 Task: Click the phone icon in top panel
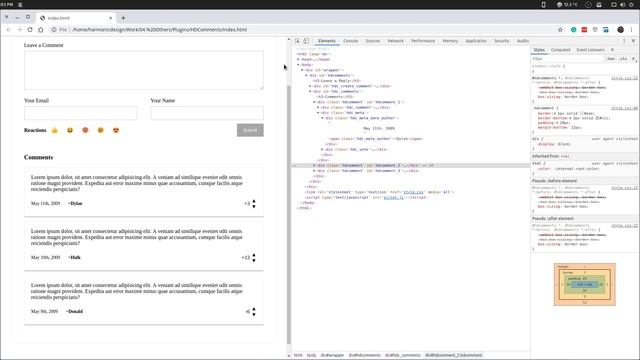click(544, 4)
